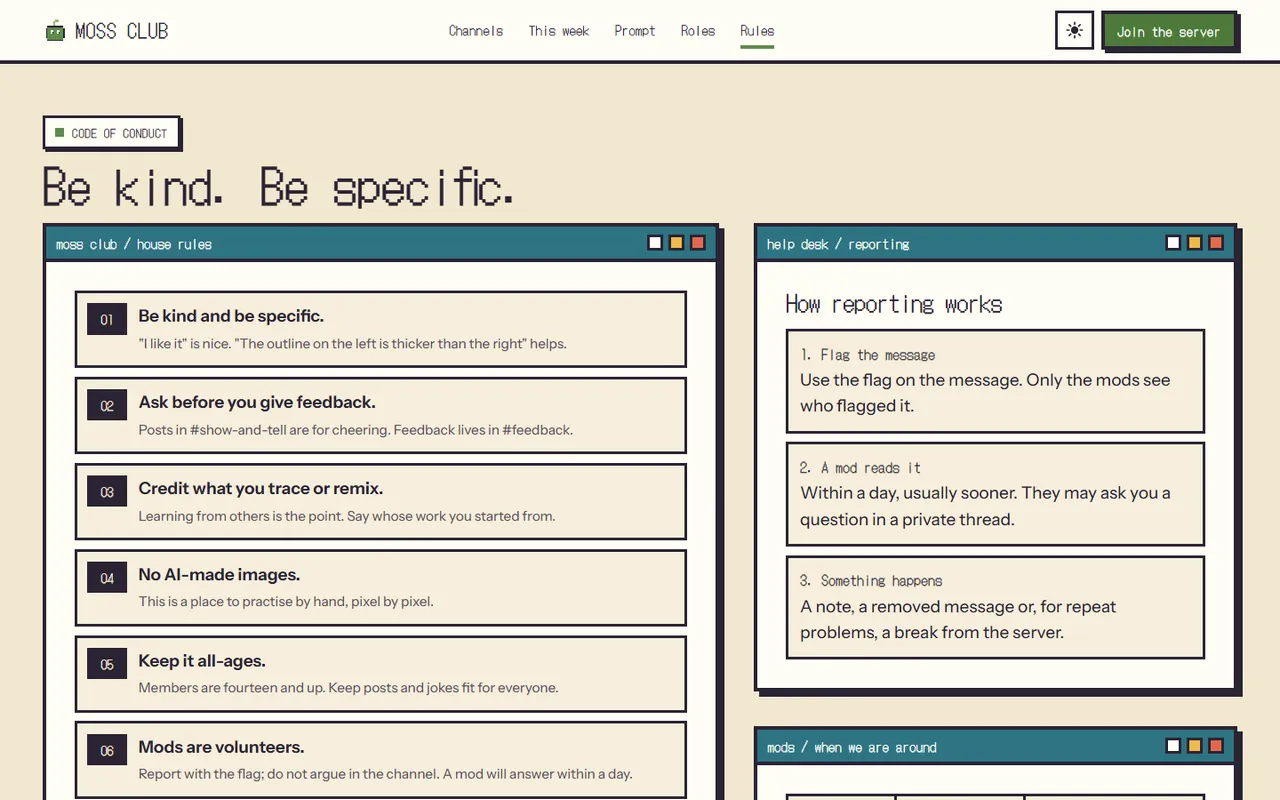This screenshot has height=800, width=1280.
Task: Click the red square in help desk titlebar
Action: [x=1216, y=243]
